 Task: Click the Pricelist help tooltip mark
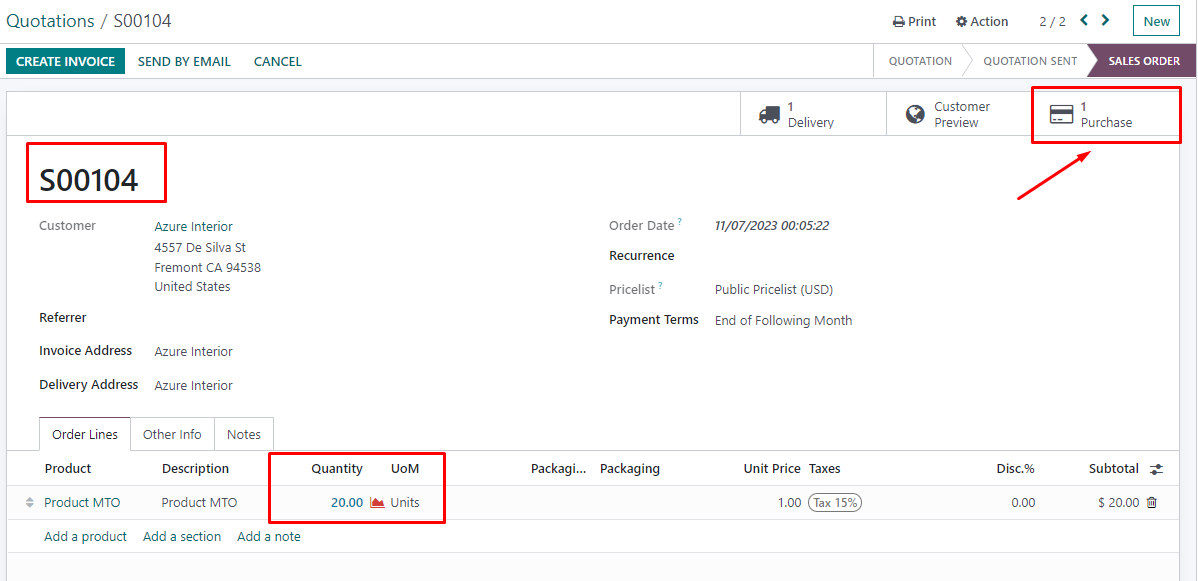(661, 287)
